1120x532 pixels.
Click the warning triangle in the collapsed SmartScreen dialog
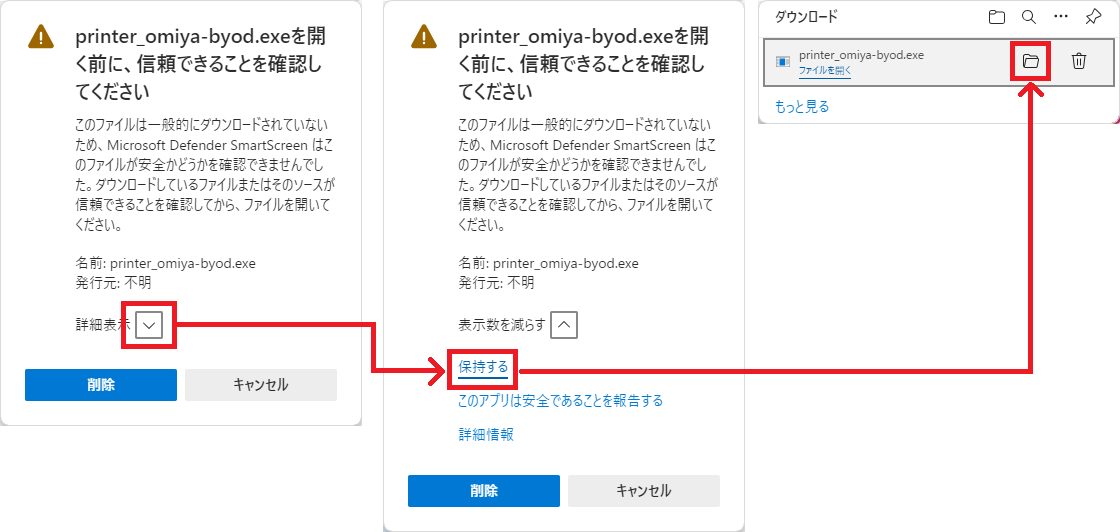(x=40, y=37)
